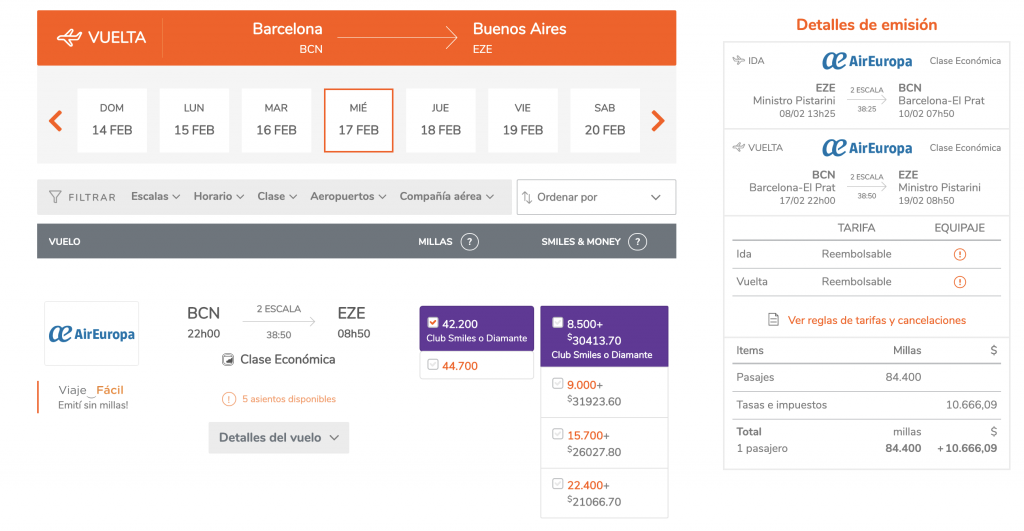Click the sort arrows icon in Ordenar por
The height and width of the screenshot is (531, 1024).
(527, 197)
